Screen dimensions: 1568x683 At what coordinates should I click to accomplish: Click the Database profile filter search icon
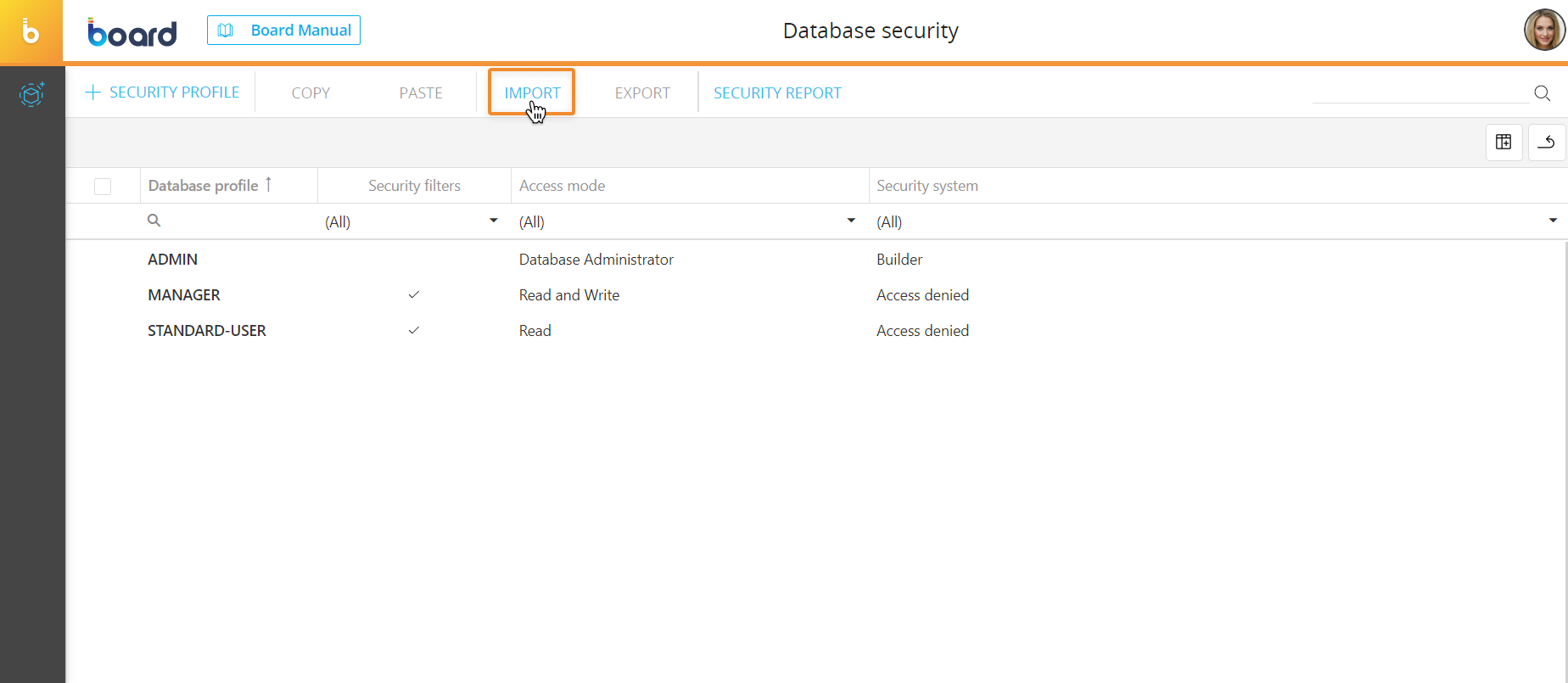(154, 221)
